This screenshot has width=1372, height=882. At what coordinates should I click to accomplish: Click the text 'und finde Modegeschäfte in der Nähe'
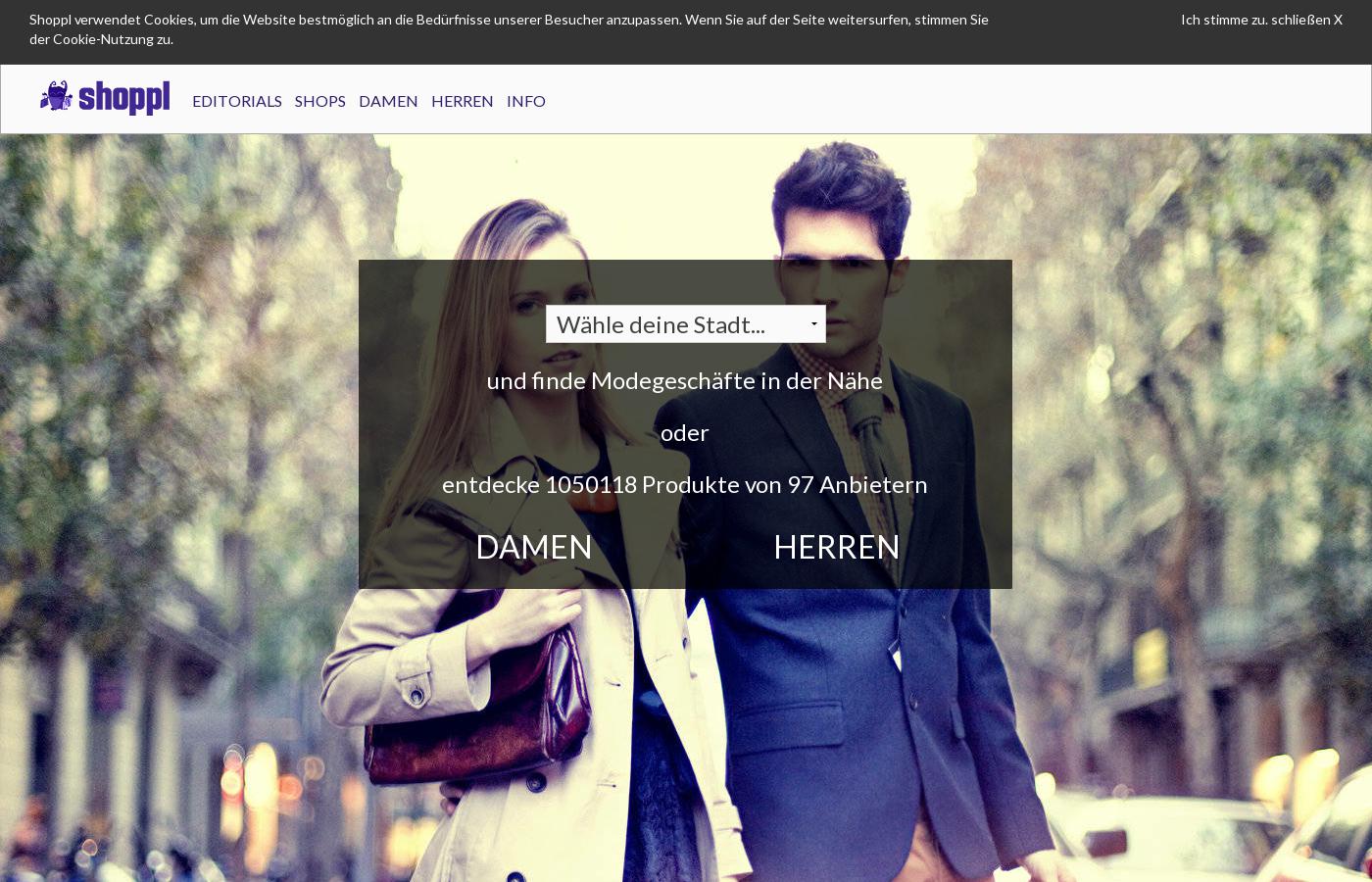click(x=685, y=380)
